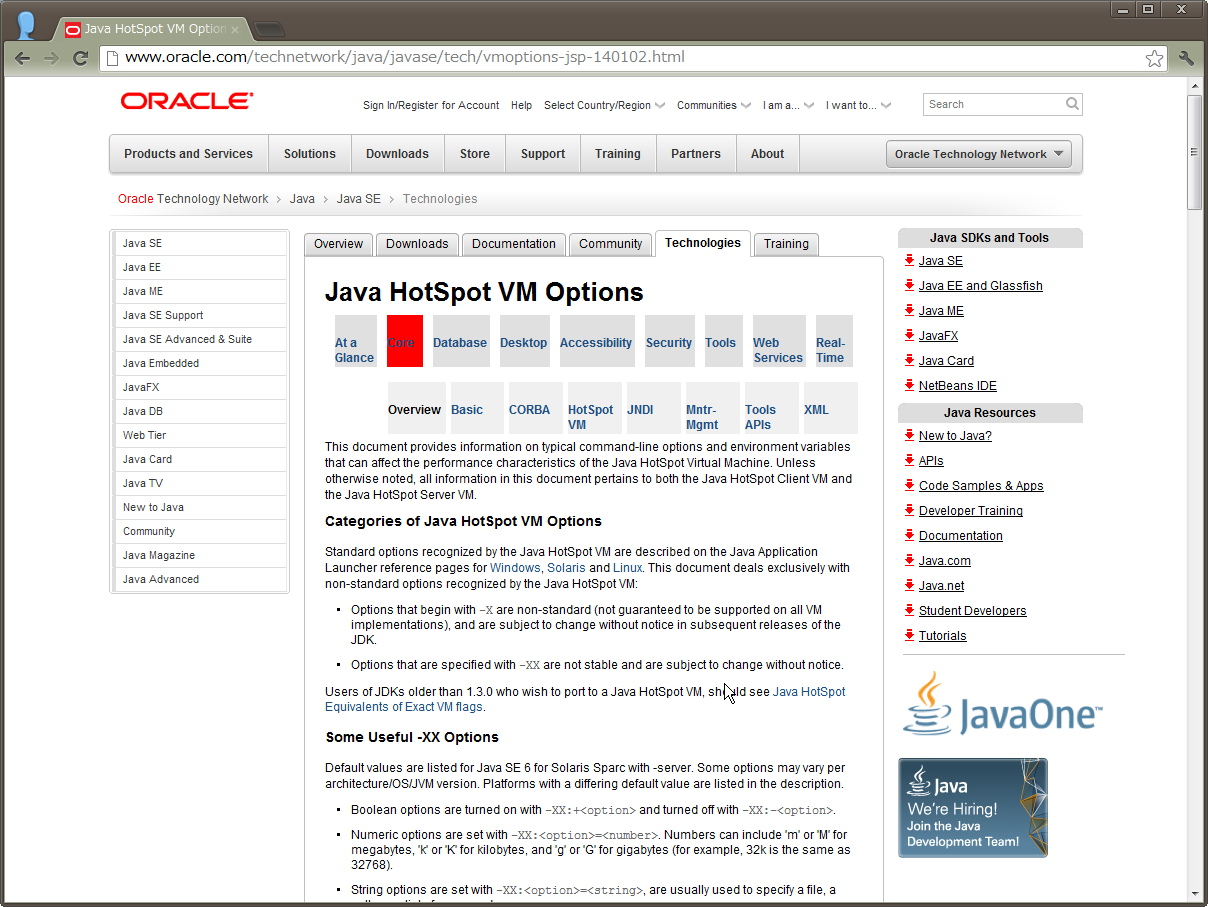The image size is (1208, 907).
Task: Open Products and Services menu
Action: [x=188, y=154]
